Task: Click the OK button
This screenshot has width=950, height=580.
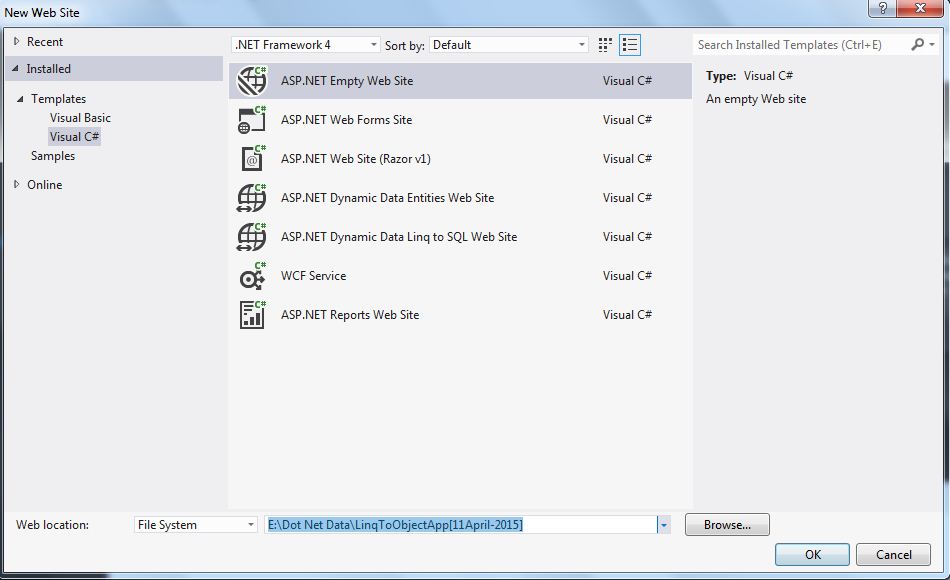Action: 812,555
